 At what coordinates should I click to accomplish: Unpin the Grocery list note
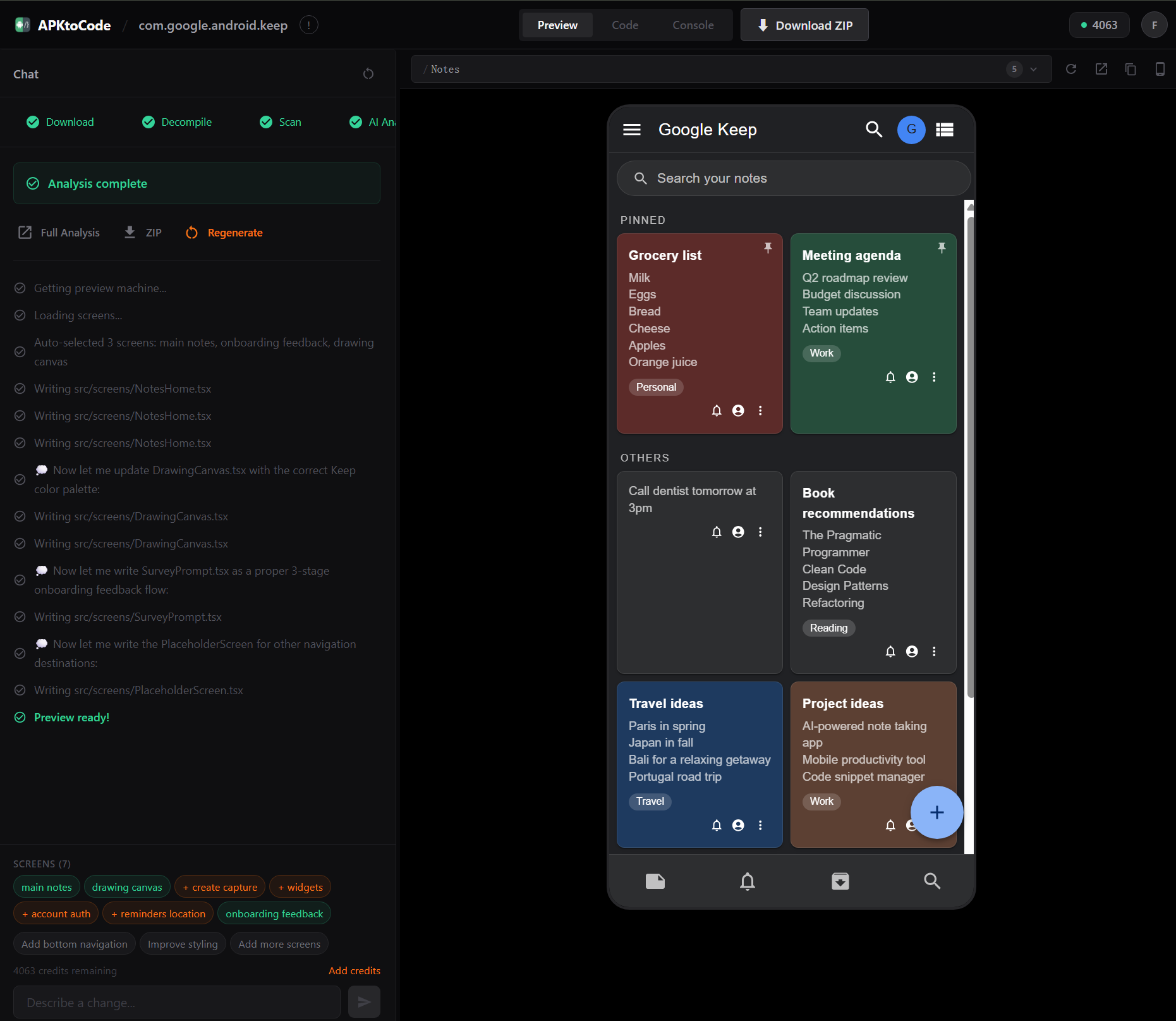click(x=768, y=248)
